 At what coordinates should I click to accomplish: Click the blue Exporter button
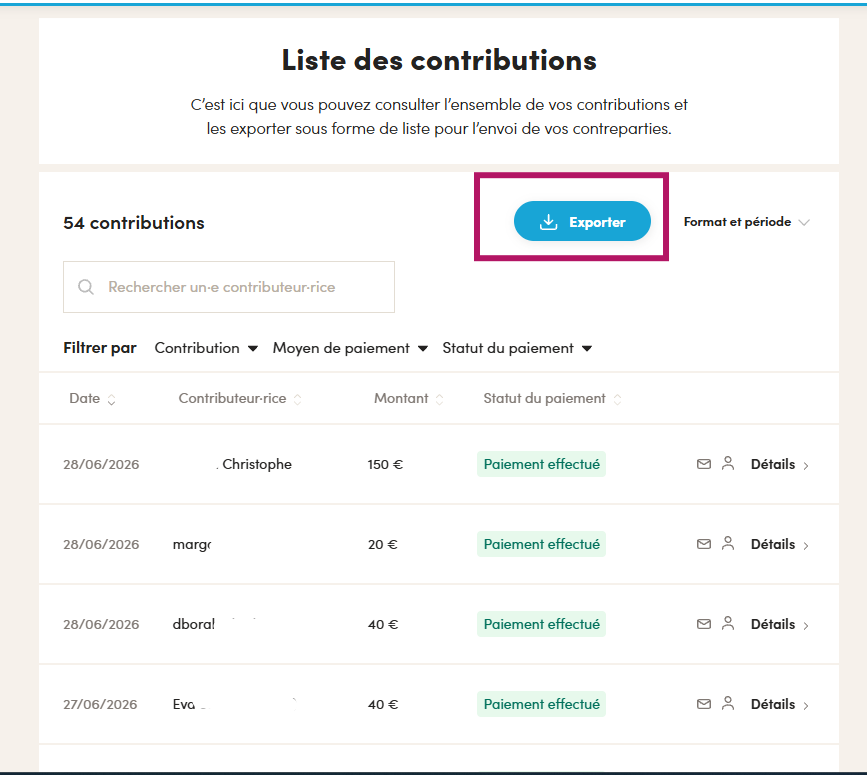click(x=582, y=221)
